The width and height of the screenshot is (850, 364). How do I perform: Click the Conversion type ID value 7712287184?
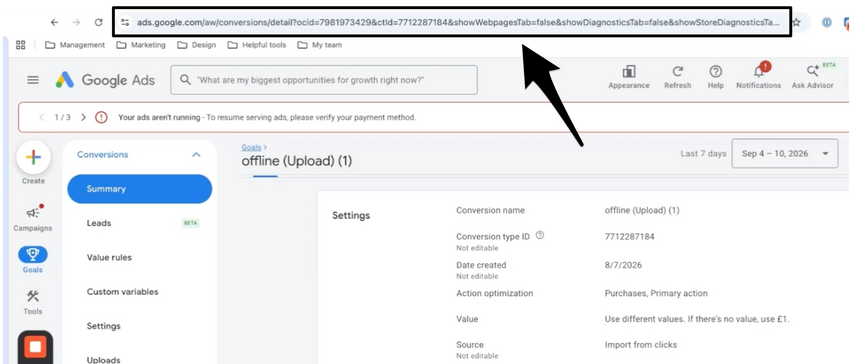629,237
